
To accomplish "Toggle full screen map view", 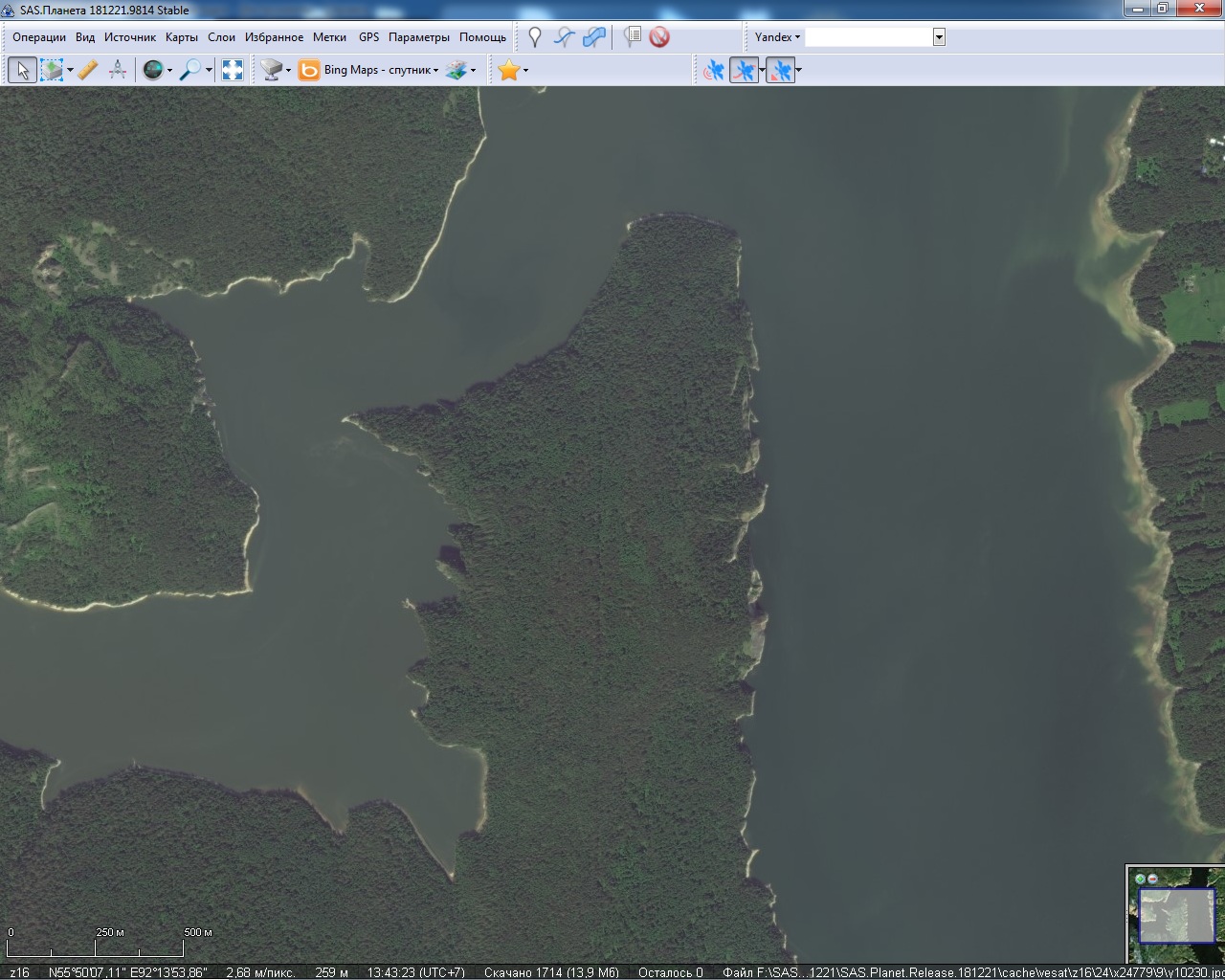I will tap(233, 70).
